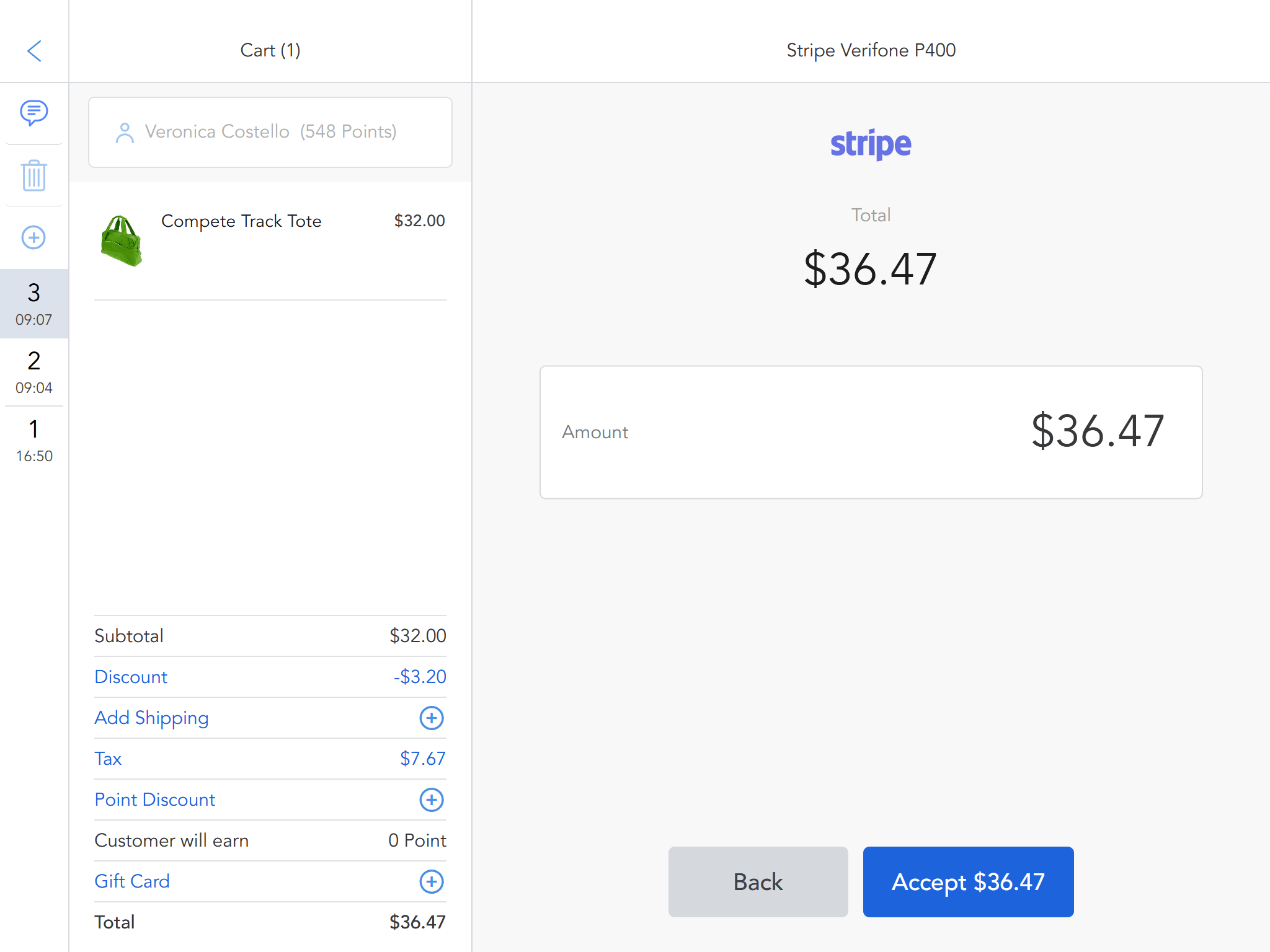Select the customer person icon
Image resolution: width=1270 pixels, height=952 pixels.
[125, 132]
